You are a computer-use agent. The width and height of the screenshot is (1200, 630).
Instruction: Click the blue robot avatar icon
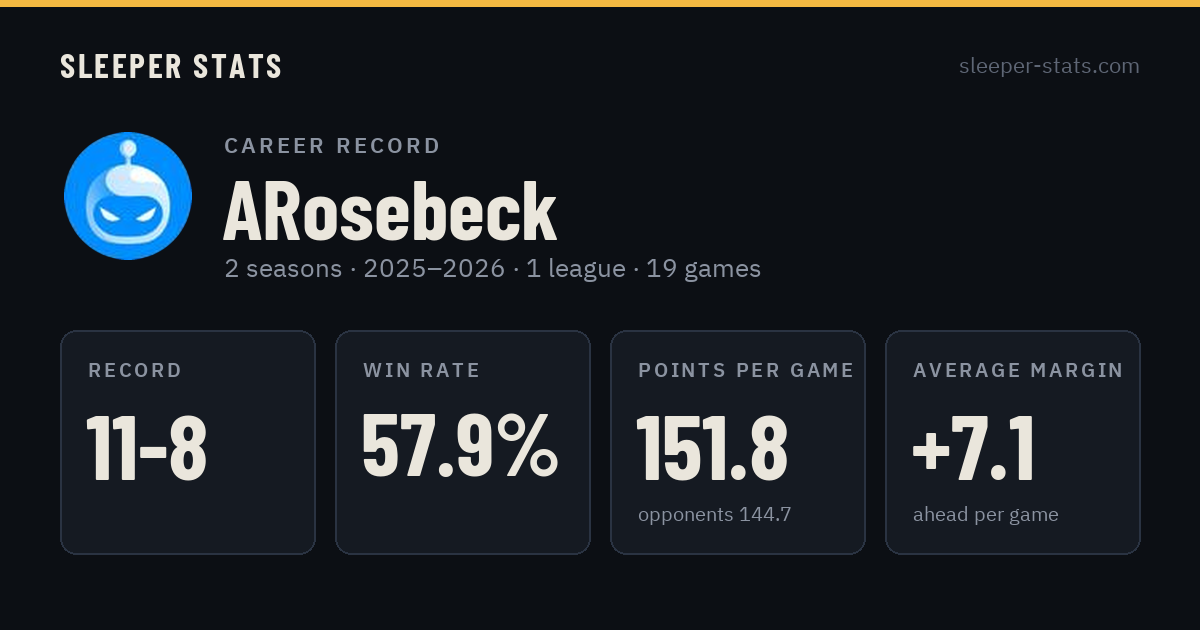point(128,196)
